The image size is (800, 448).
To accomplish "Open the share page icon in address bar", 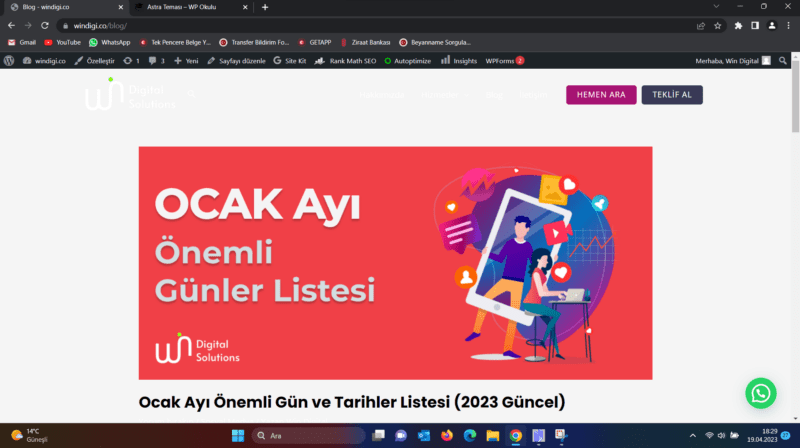I will [701, 26].
